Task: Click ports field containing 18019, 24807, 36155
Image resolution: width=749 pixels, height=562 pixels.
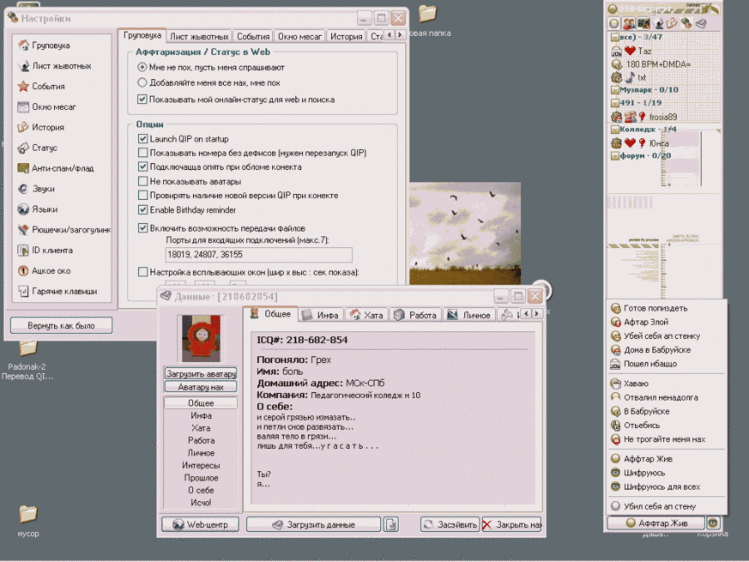Action: tap(258, 254)
